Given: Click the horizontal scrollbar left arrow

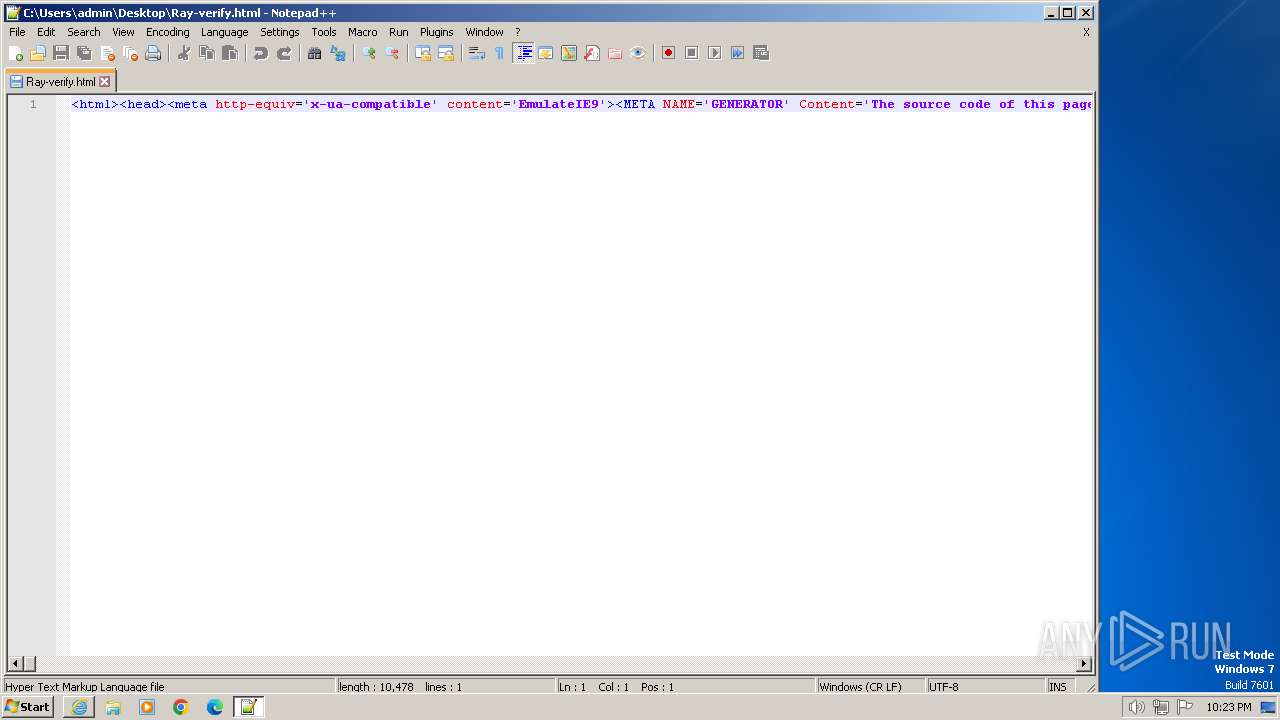Looking at the screenshot, I should [x=15, y=664].
